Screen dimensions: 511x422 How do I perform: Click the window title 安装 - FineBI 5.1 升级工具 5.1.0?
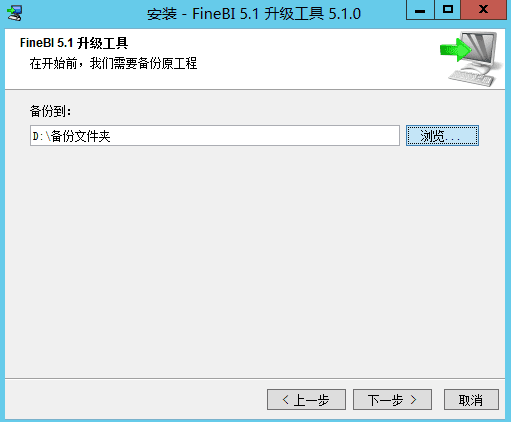pos(254,14)
